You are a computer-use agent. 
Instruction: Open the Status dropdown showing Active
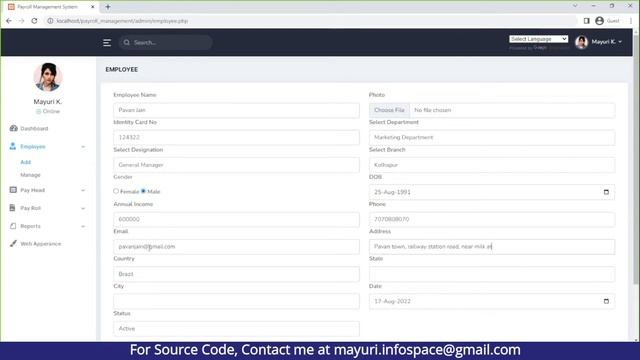coord(236,329)
